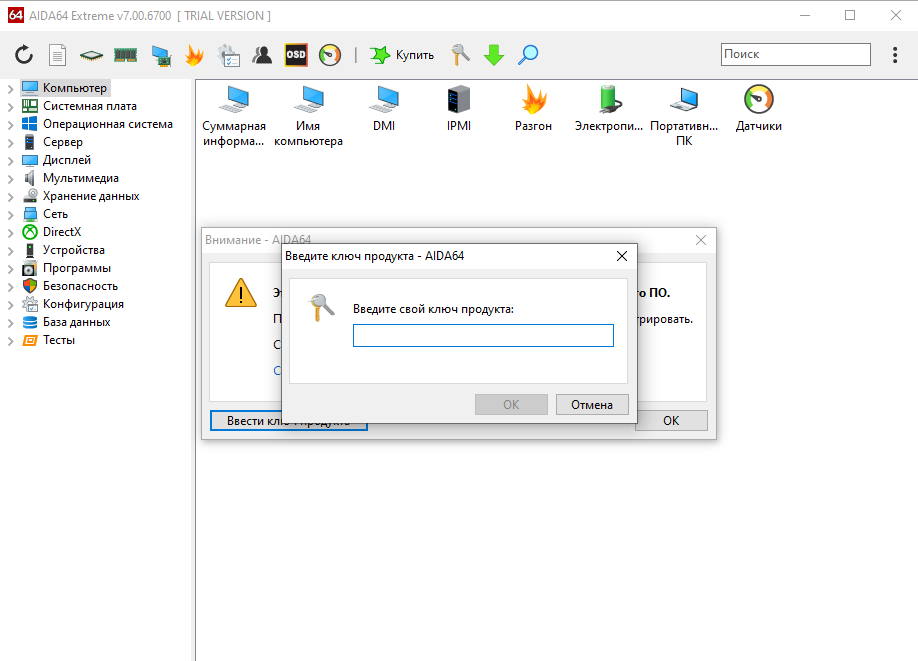Screen dimensions: 918x661
Task: Launch the stability test flame icon
Action: coord(194,55)
